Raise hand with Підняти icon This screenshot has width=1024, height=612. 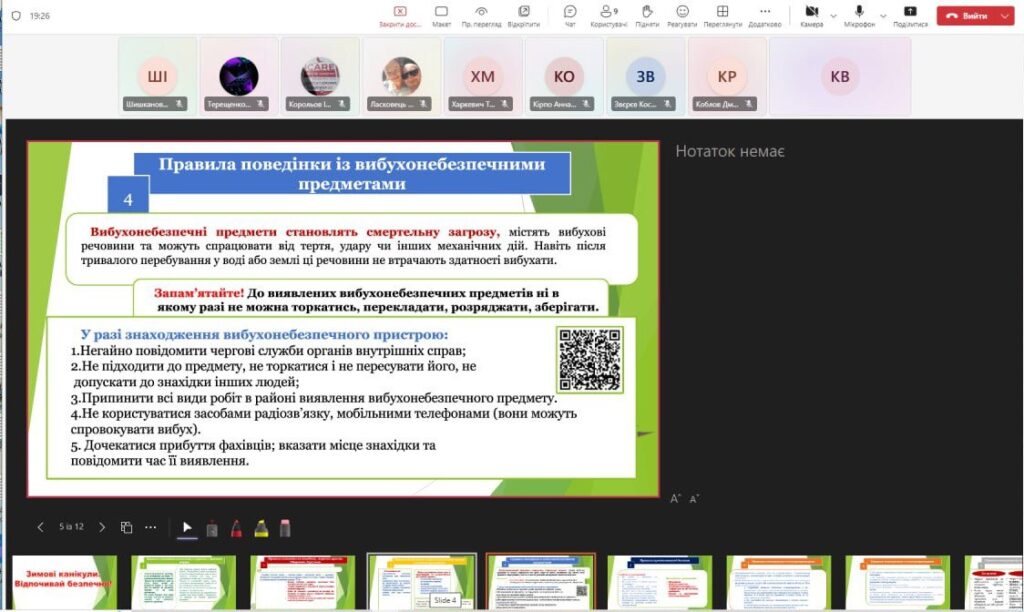pos(647,15)
